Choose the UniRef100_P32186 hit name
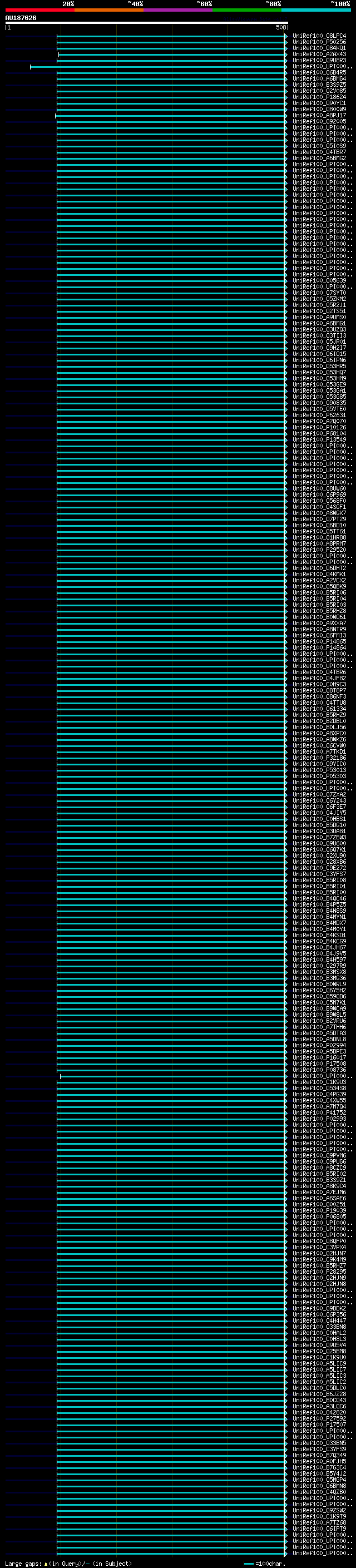The image size is (356, 1568). tap(319, 758)
